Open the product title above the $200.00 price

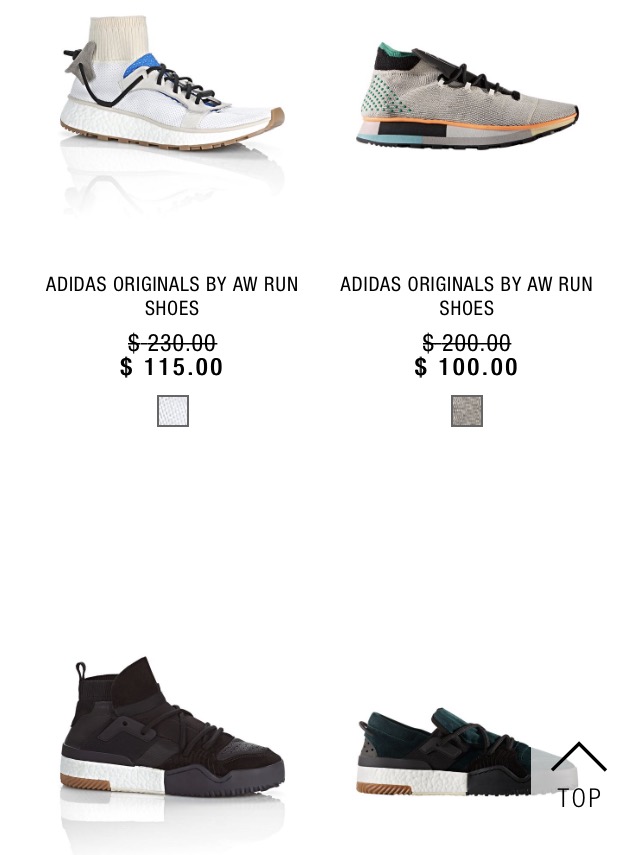pyautogui.click(x=467, y=296)
